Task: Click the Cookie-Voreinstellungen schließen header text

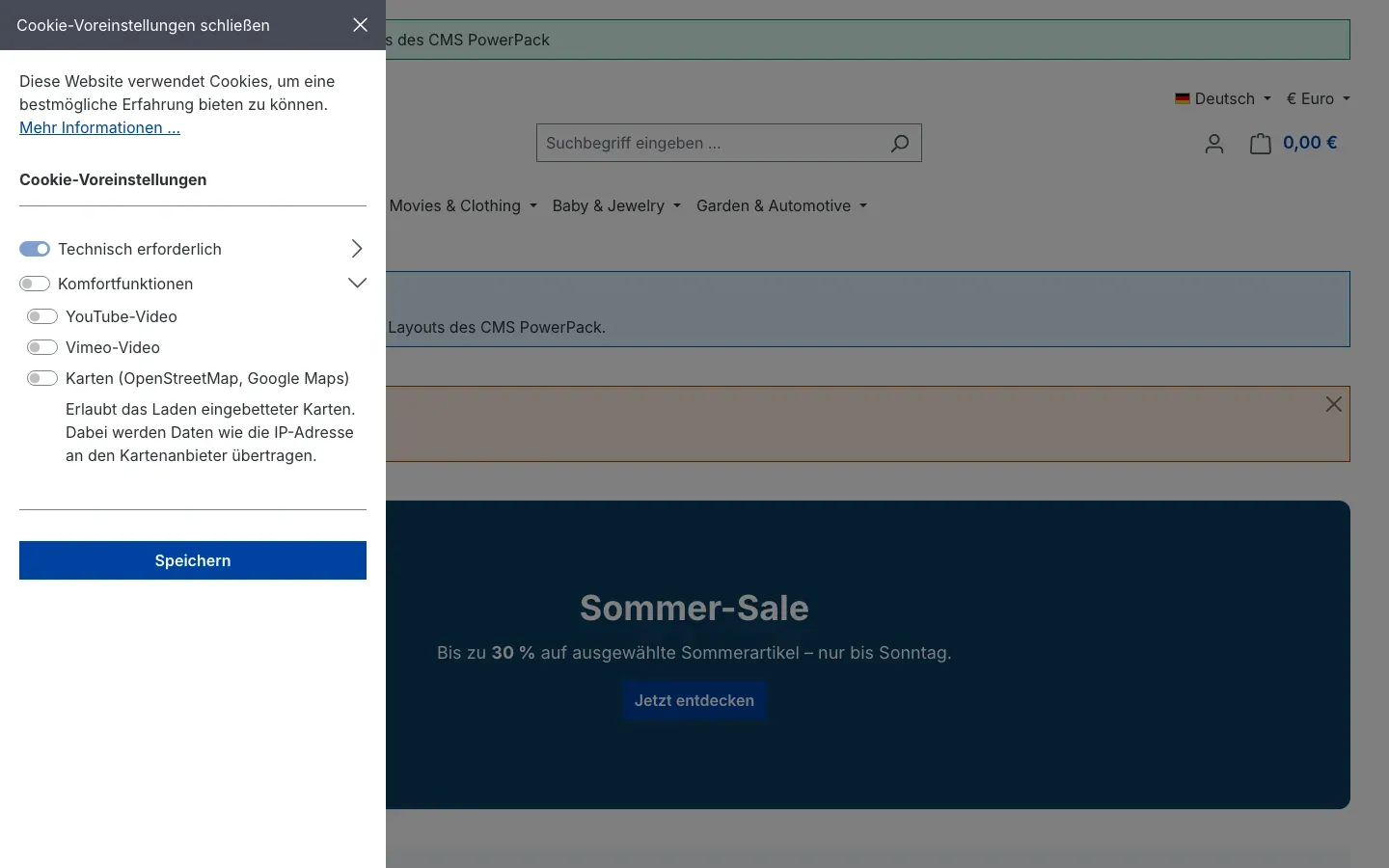Action: [143, 25]
